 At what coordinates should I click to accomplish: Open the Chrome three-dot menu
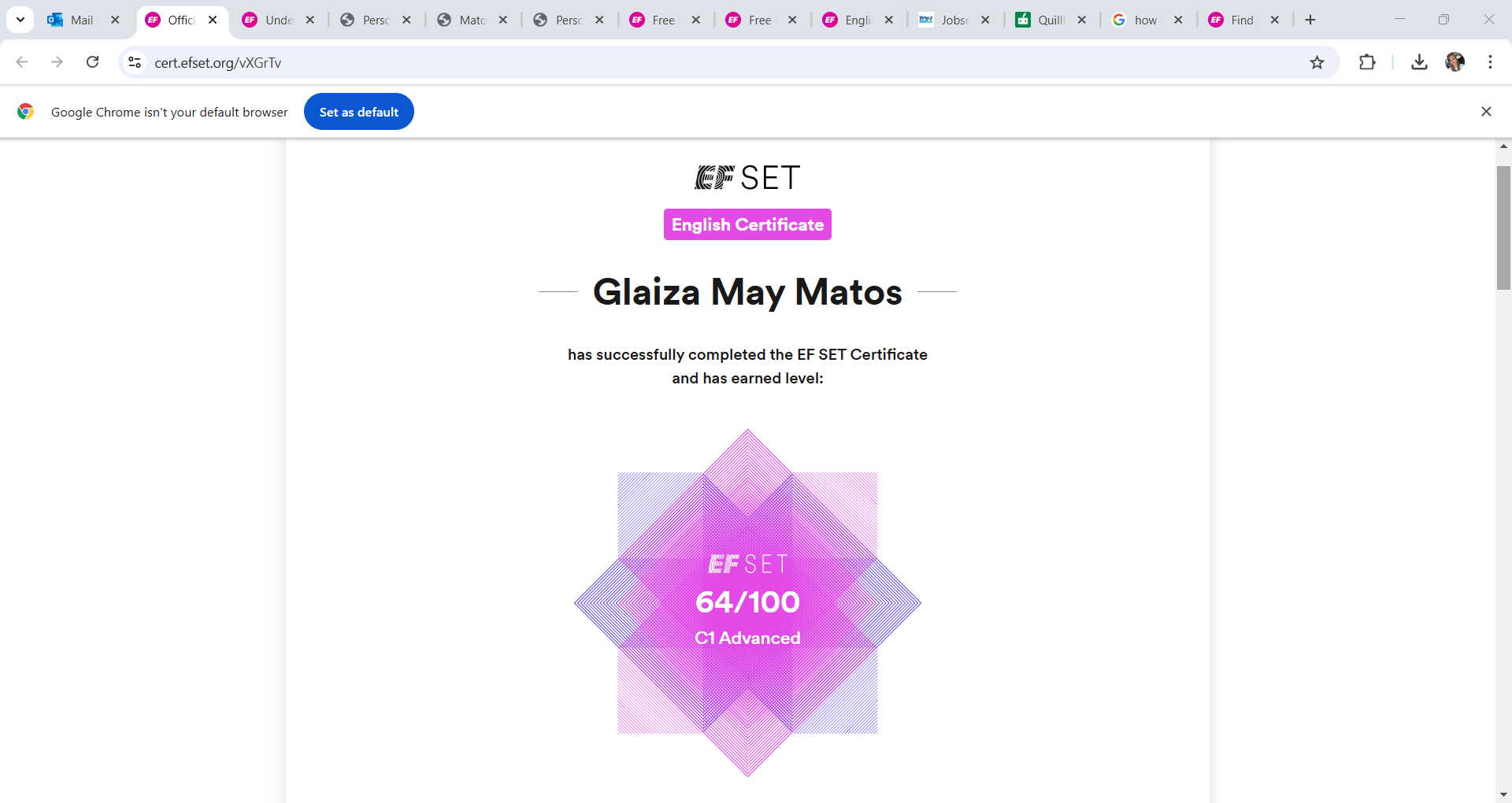(x=1491, y=62)
